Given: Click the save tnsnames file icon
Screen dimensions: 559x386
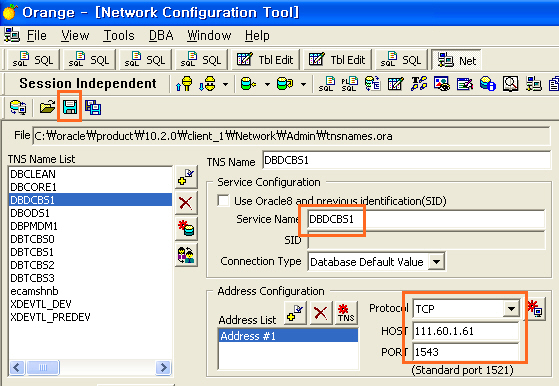Looking at the screenshot, I should (x=70, y=107).
